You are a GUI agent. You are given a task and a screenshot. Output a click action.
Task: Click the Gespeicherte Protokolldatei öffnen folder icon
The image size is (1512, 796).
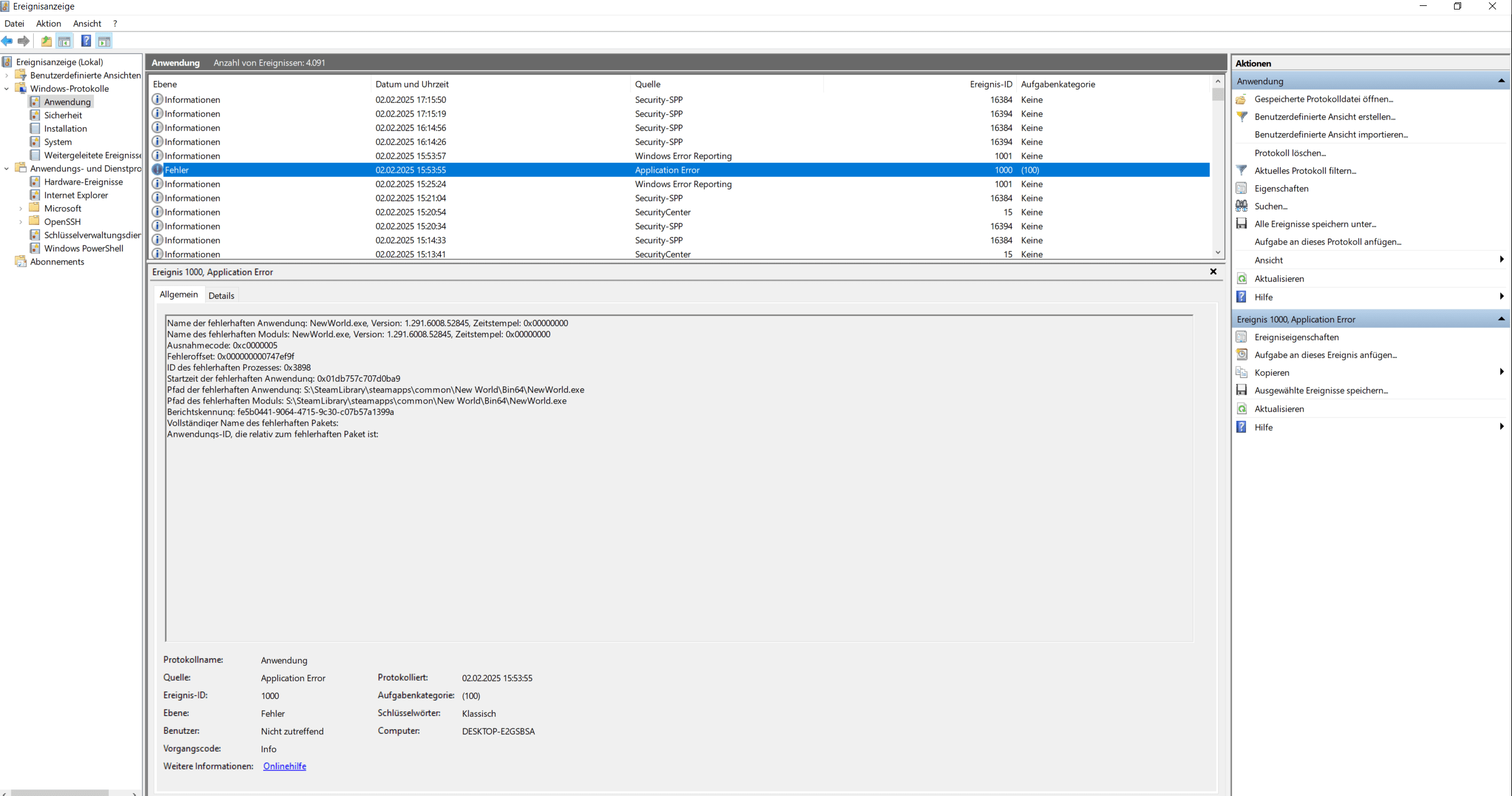1242,99
